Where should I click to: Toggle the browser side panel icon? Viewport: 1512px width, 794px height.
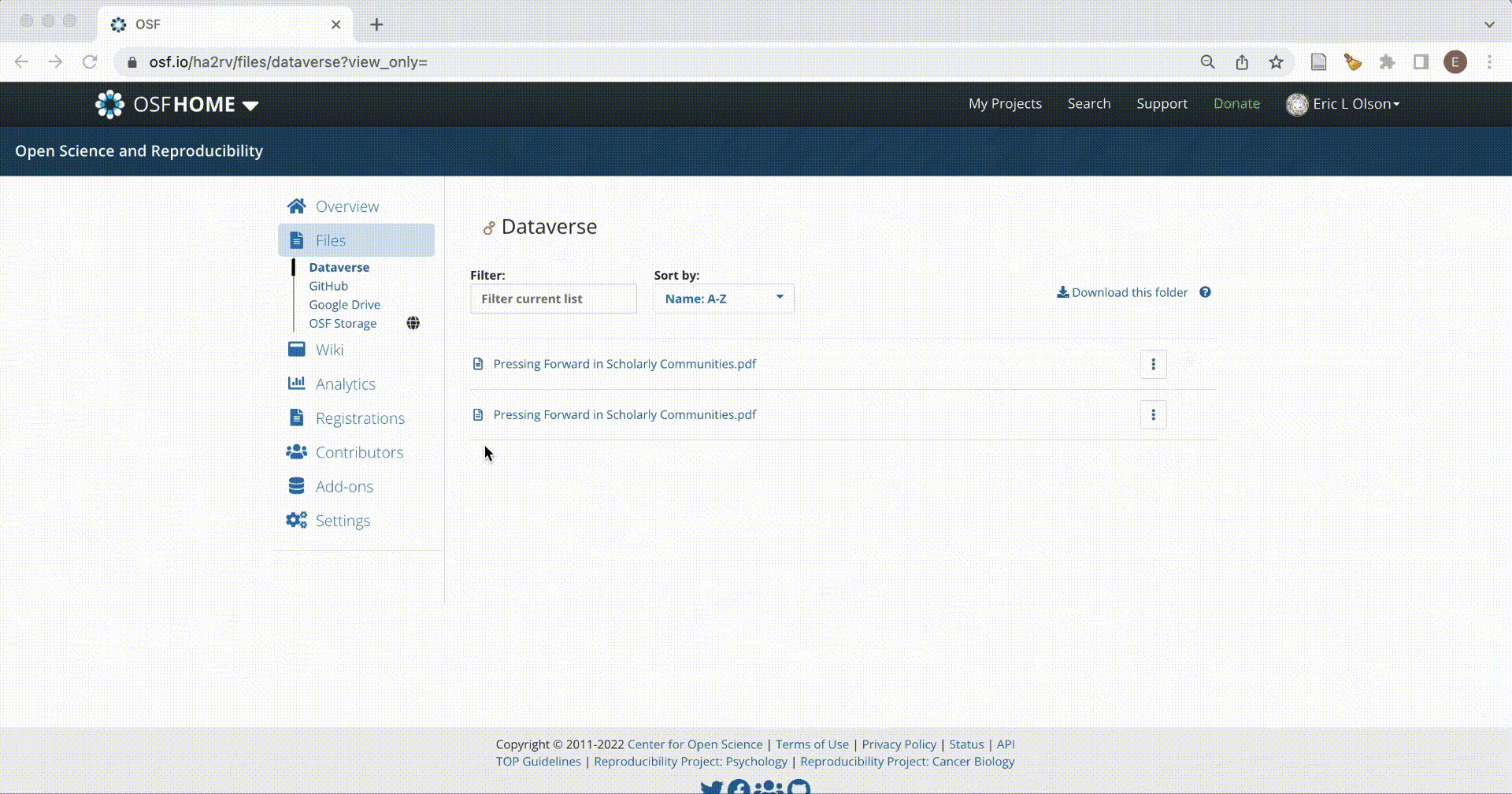(x=1421, y=62)
